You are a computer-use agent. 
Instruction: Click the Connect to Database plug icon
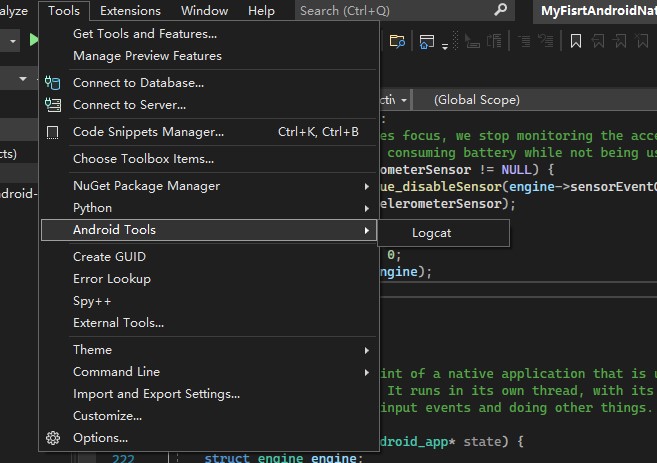coord(52,83)
